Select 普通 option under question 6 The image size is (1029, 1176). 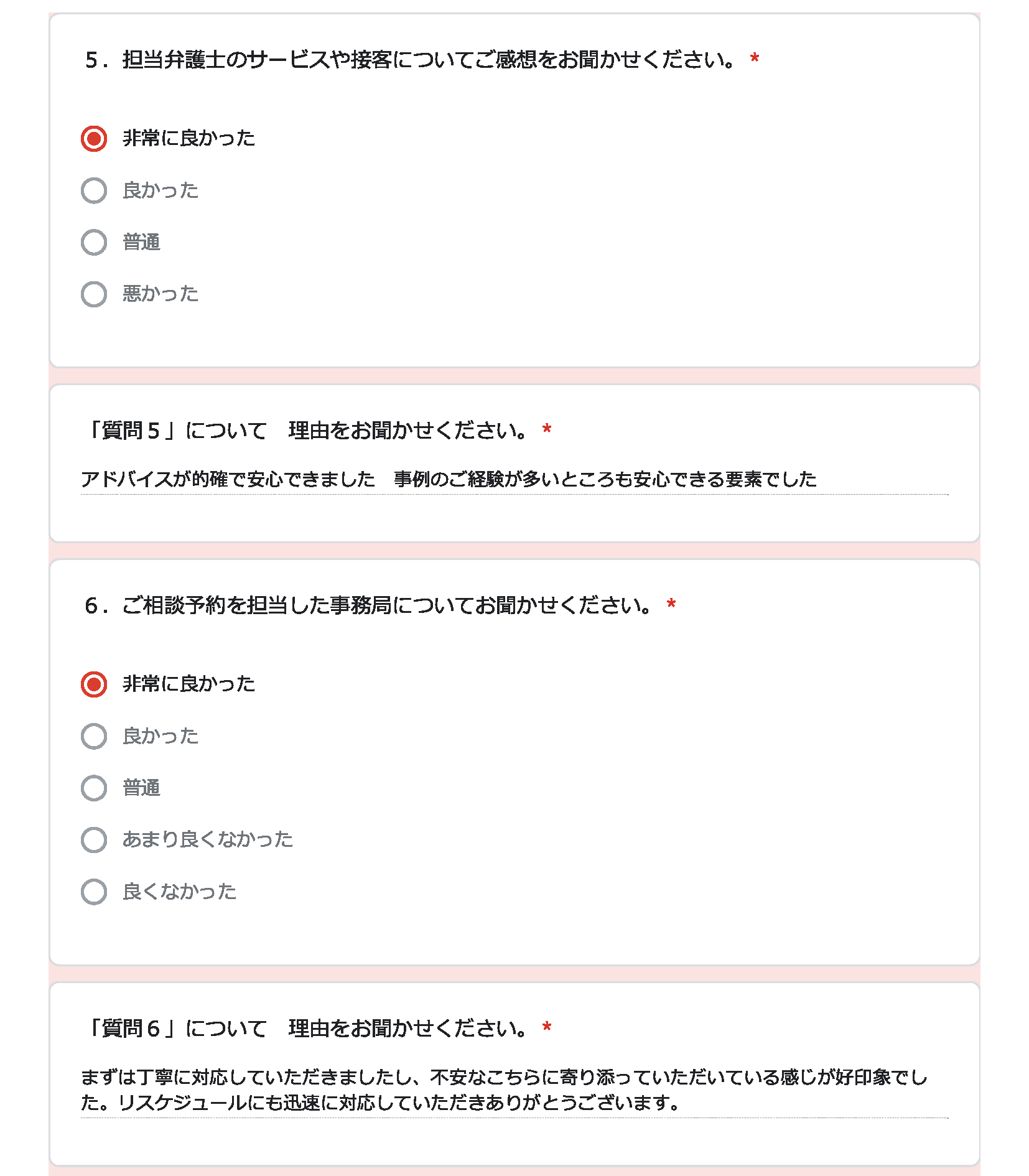pos(94,788)
